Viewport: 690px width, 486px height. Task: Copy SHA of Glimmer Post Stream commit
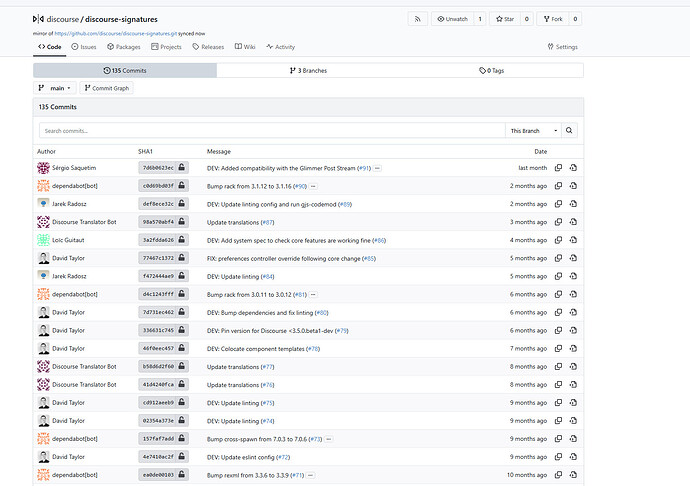pos(558,168)
